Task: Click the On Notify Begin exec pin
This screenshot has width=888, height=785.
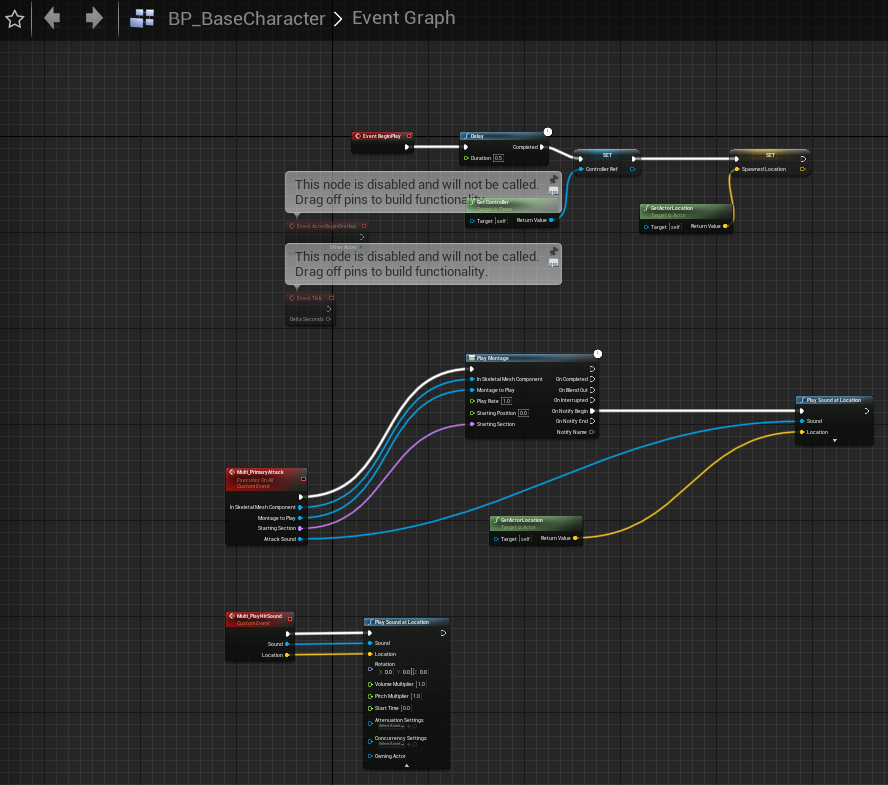Action: [x=592, y=411]
